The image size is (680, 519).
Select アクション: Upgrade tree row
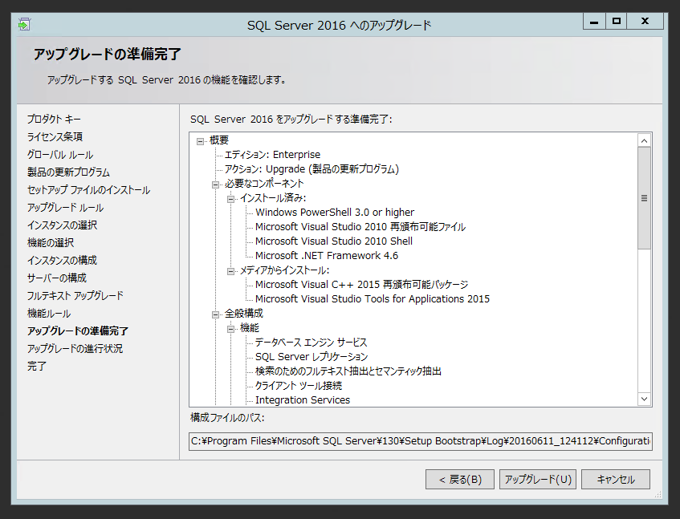pyautogui.click(x=311, y=169)
